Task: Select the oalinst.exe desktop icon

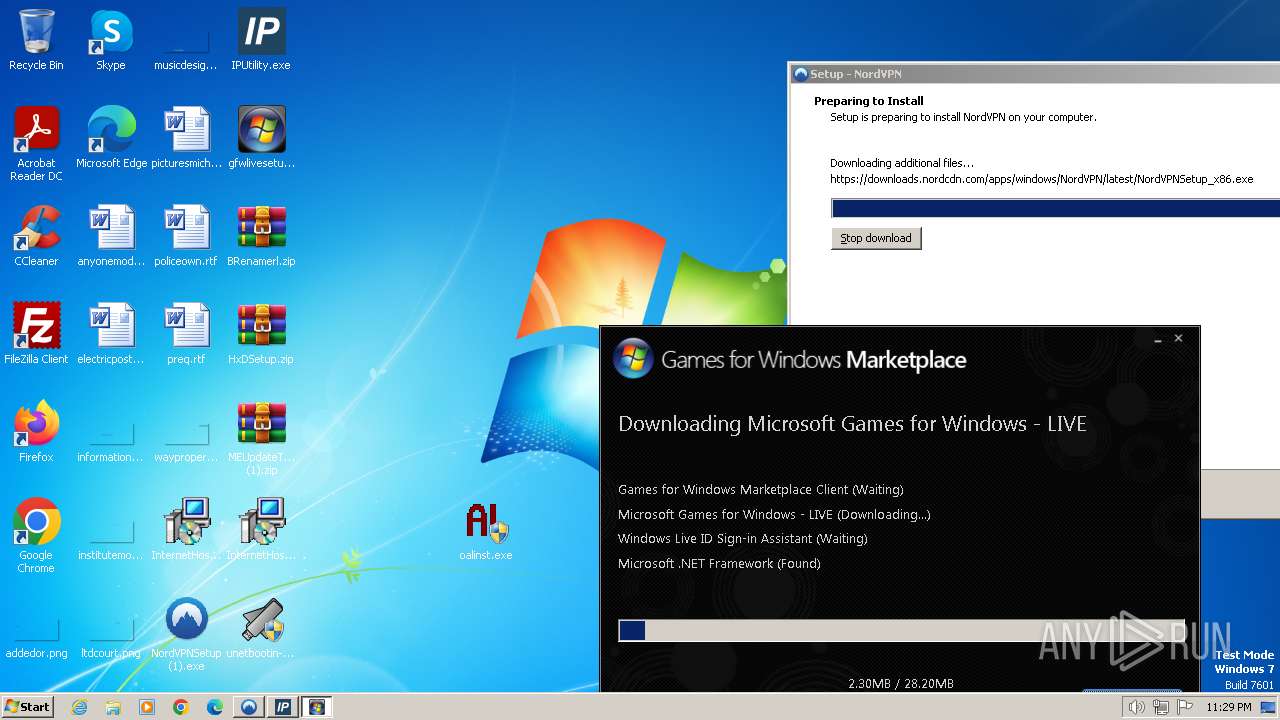Action: tap(486, 530)
